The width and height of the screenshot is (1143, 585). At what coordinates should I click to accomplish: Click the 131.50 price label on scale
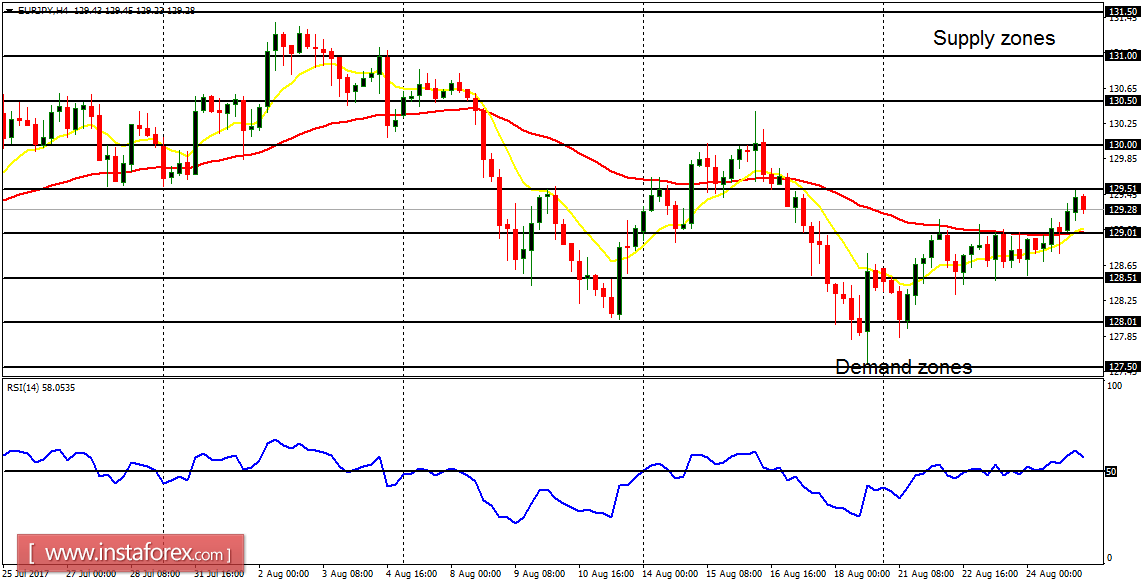pyautogui.click(x=1122, y=10)
